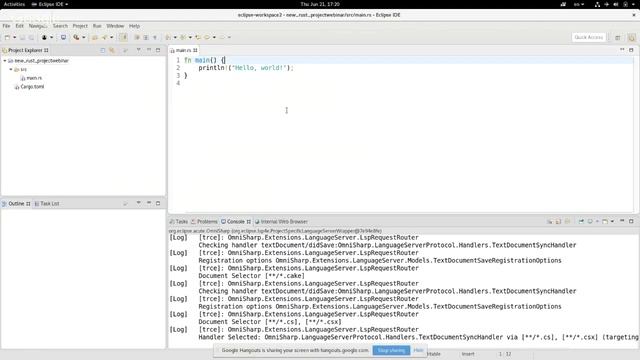This screenshot has height=360, width=640.
Task: Toggle Block Selection mode toolbar icon
Action: [x=146, y=37]
